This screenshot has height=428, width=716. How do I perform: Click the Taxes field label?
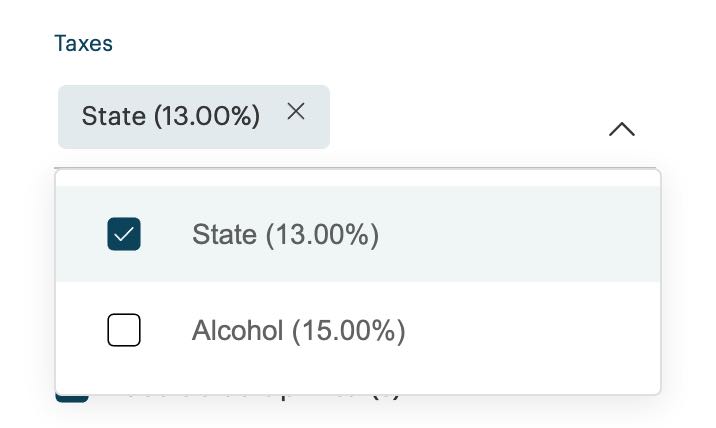83,43
